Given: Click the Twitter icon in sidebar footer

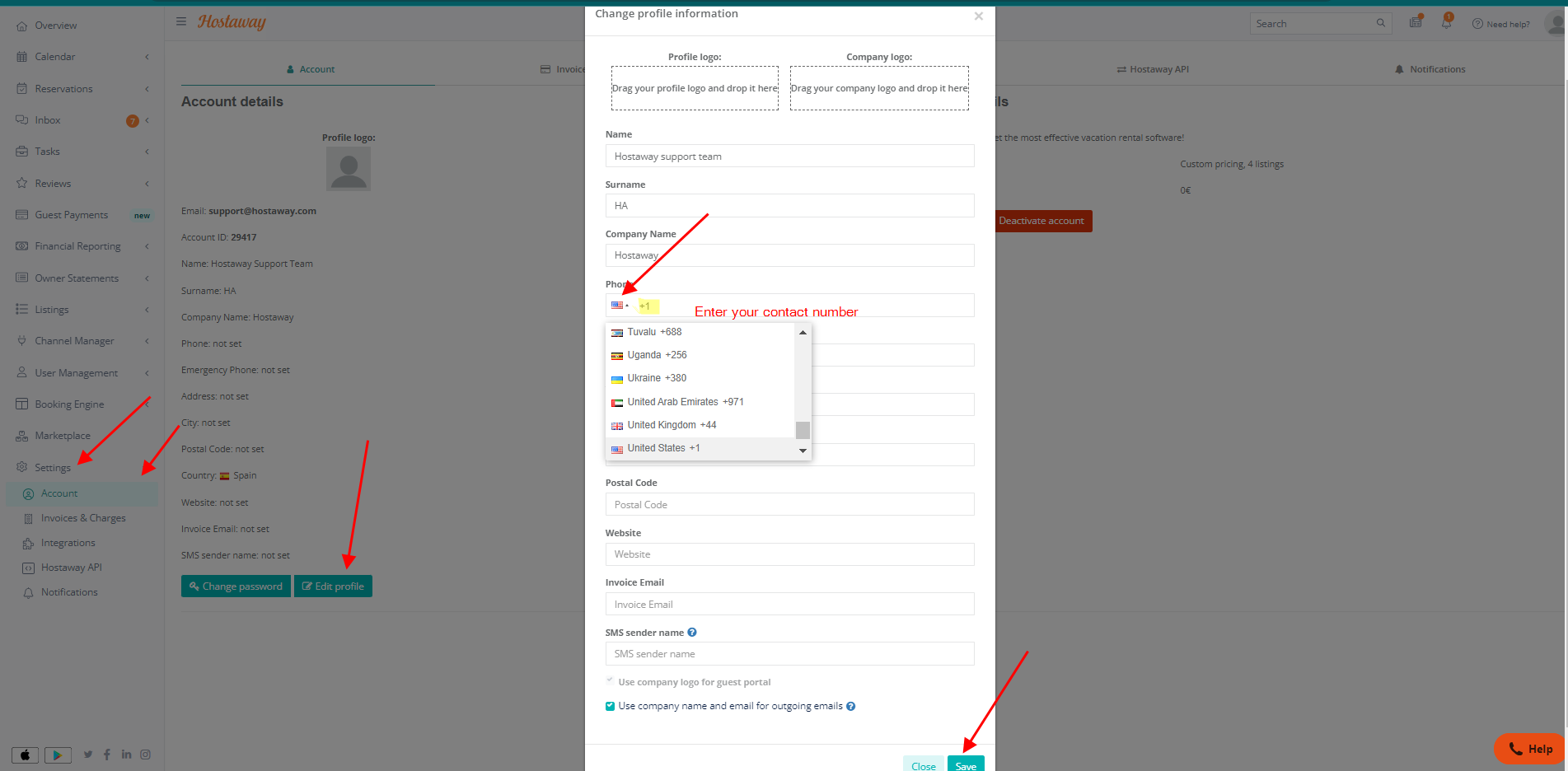Looking at the screenshot, I should click(x=88, y=754).
